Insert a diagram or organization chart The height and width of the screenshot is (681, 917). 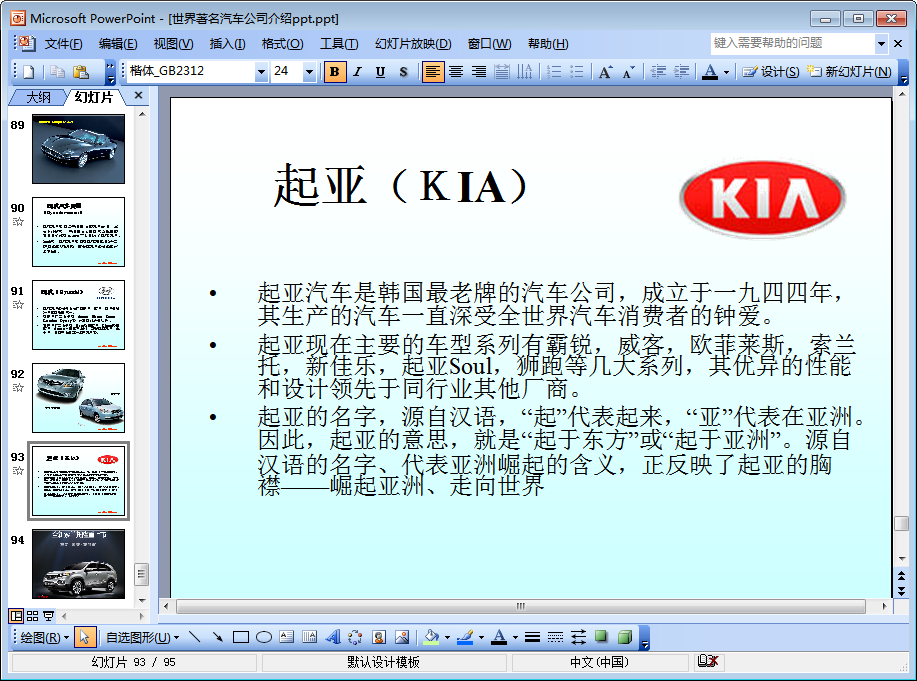point(356,637)
